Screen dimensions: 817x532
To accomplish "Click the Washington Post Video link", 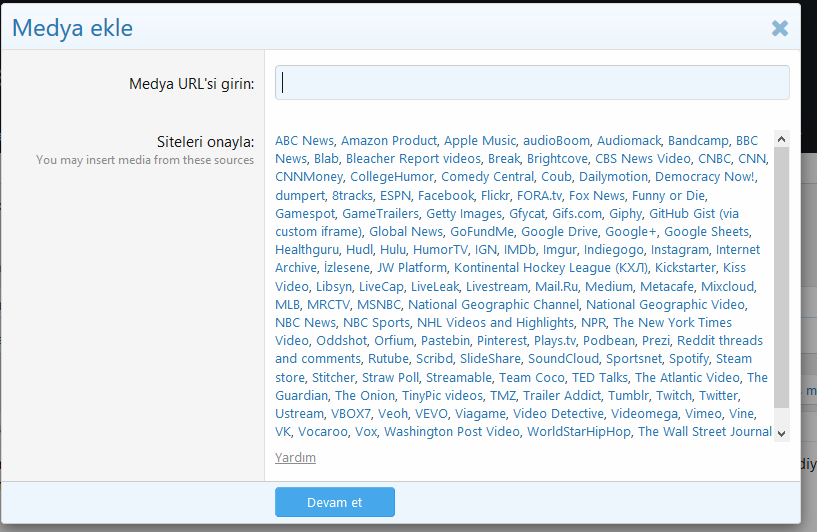I will pyautogui.click(x=452, y=432).
